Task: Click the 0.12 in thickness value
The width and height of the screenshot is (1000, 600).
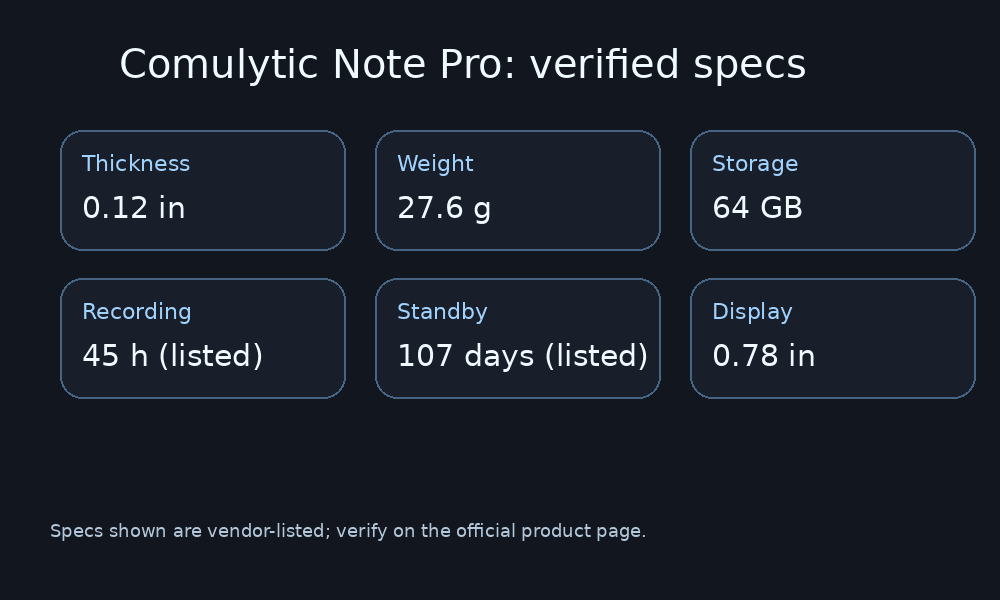Action: point(133,208)
